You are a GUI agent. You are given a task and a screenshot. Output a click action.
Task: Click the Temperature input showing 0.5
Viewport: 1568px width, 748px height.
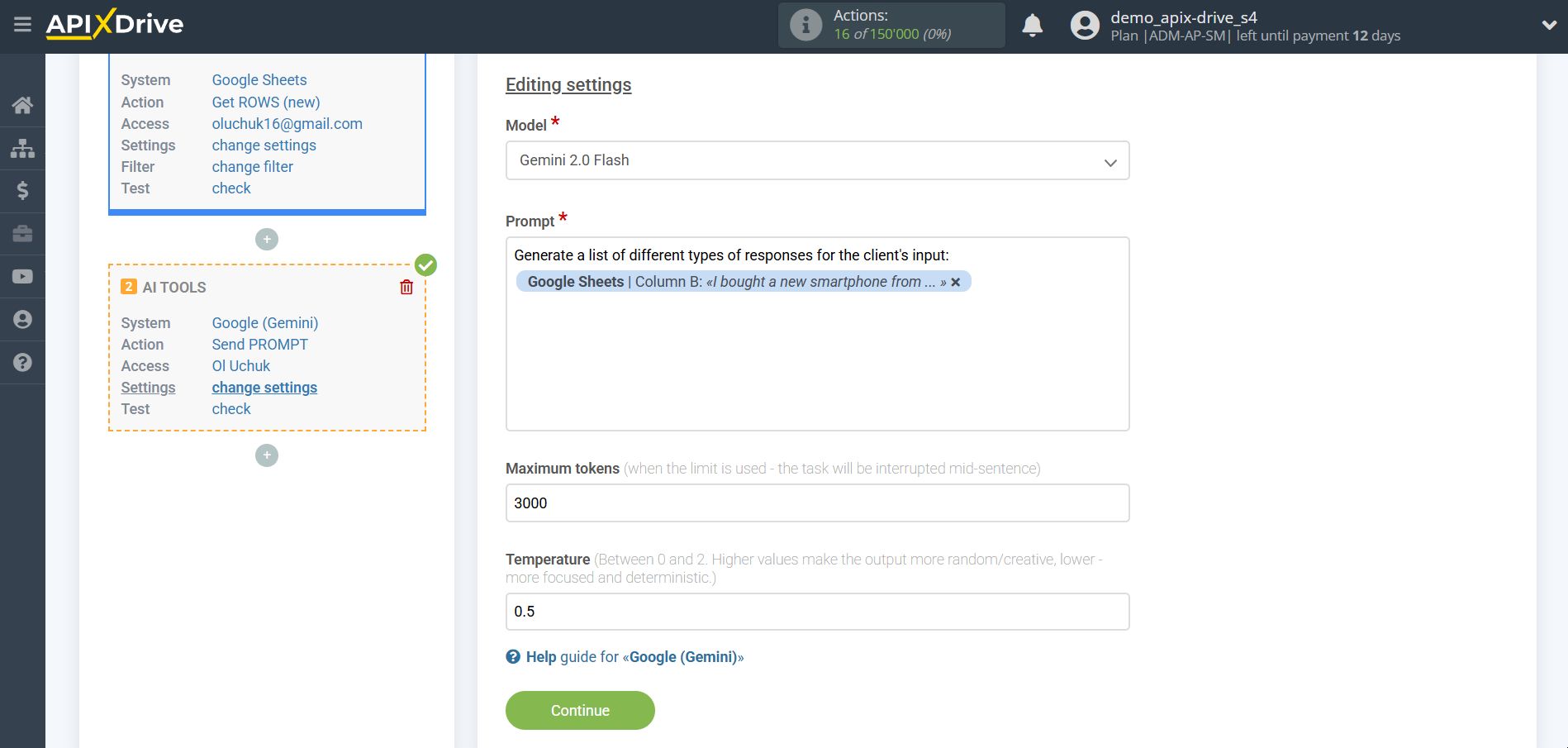817,612
